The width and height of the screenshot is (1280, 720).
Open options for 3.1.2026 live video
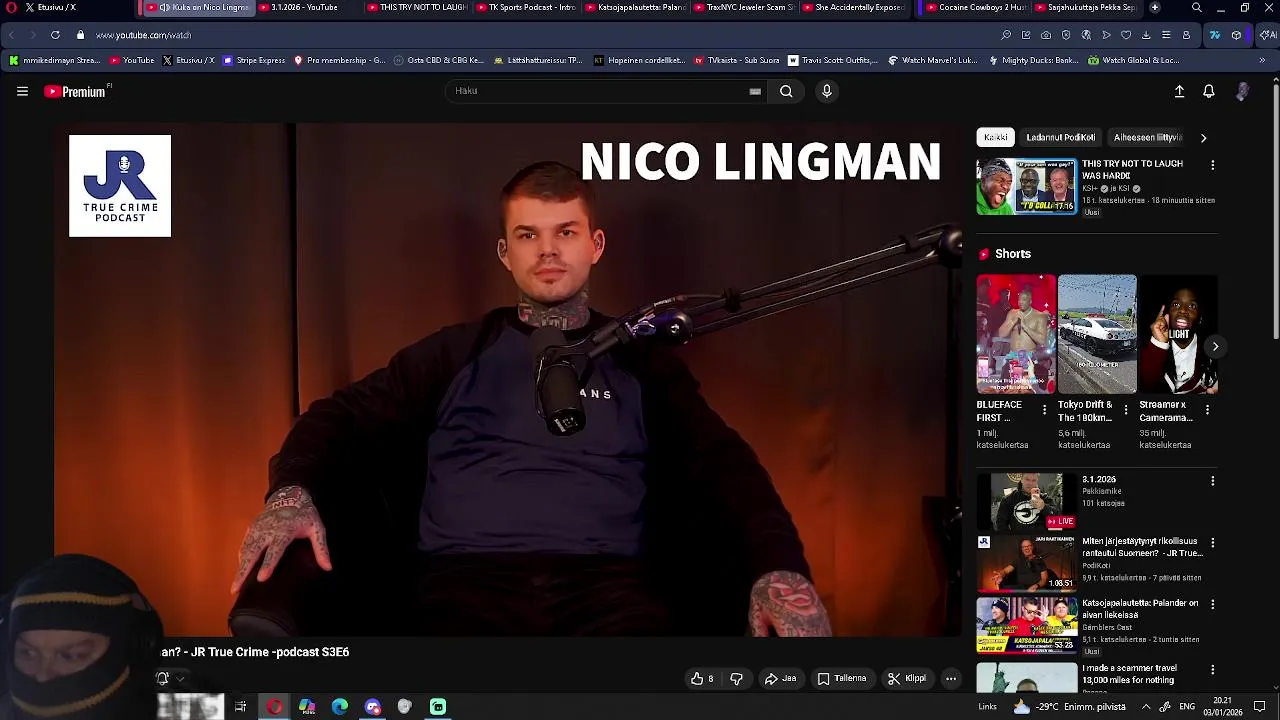pos(1212,481)
